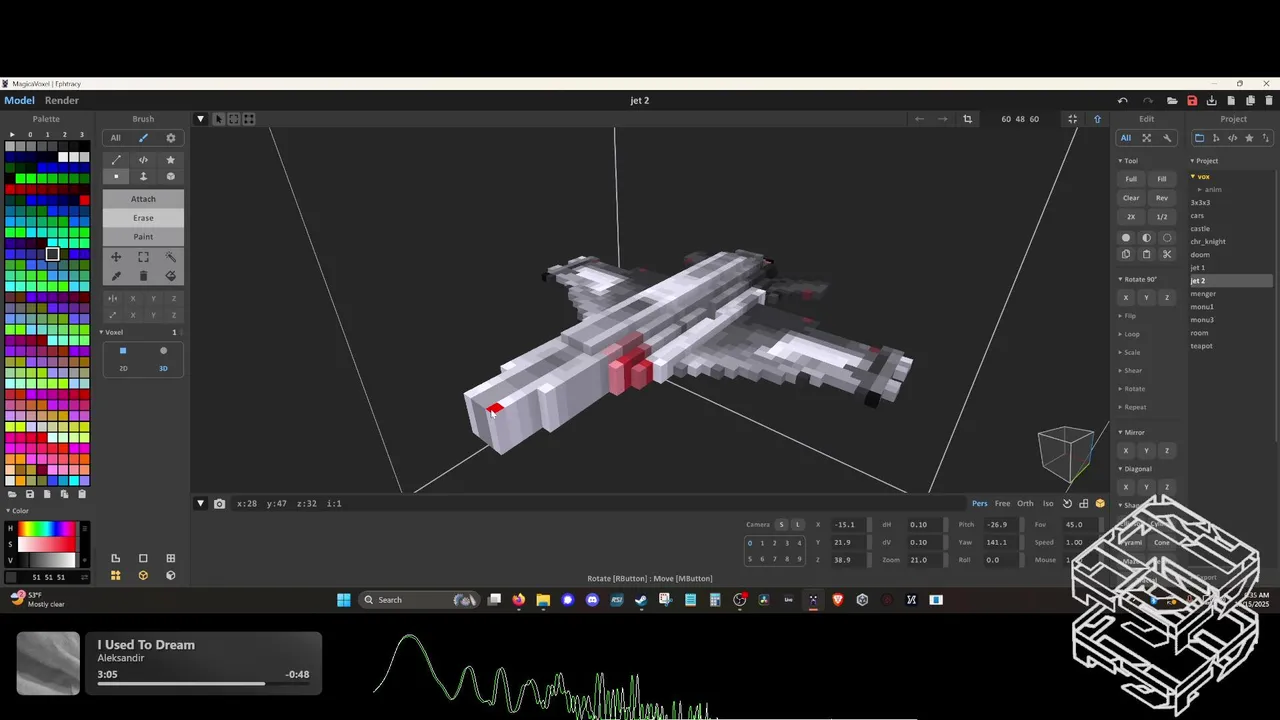Select Iso view mode
Screen dimensions: 1280x720
coord(1048,504)
